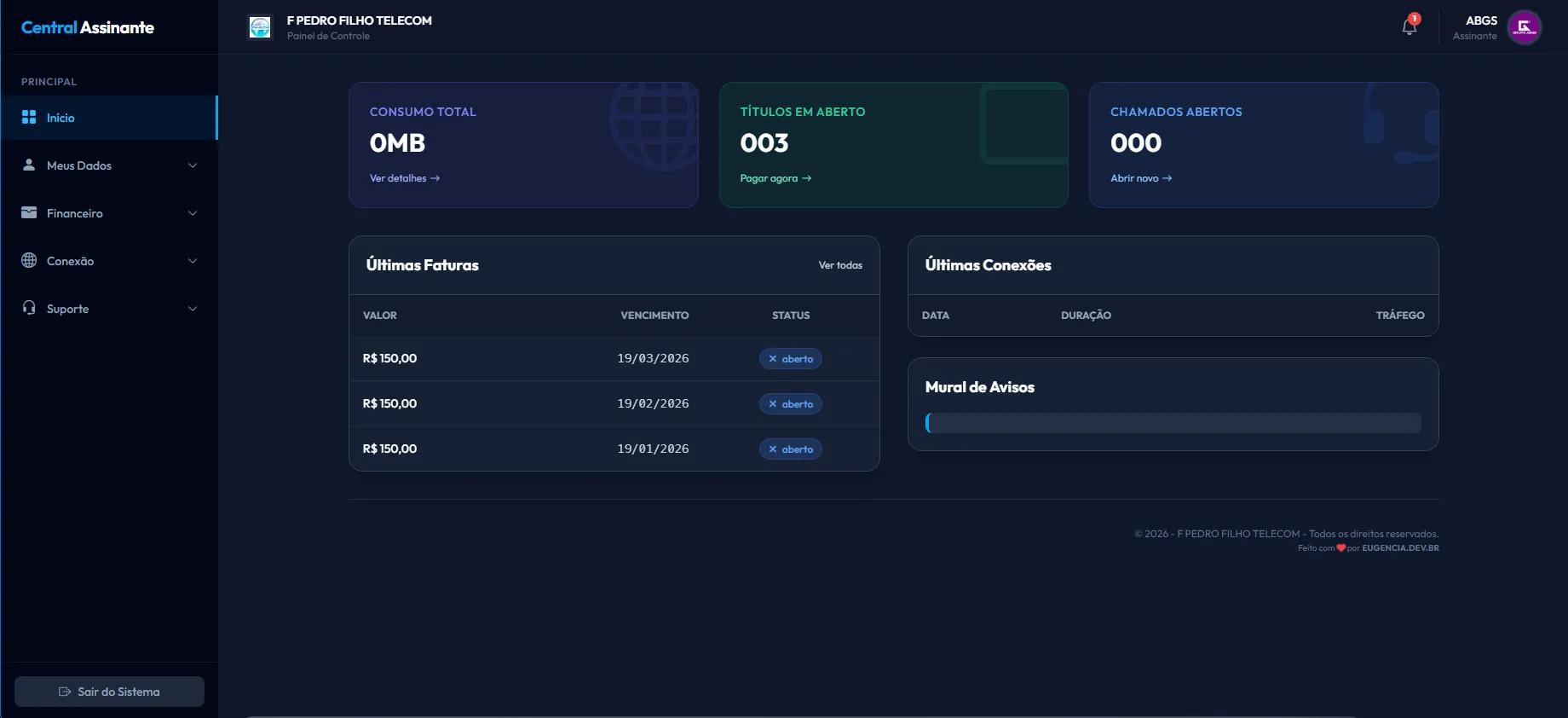The height and width of the screenshot is (718, 1568).
Task: Click the Financeiro wallet icon
Action: [29, 213]
